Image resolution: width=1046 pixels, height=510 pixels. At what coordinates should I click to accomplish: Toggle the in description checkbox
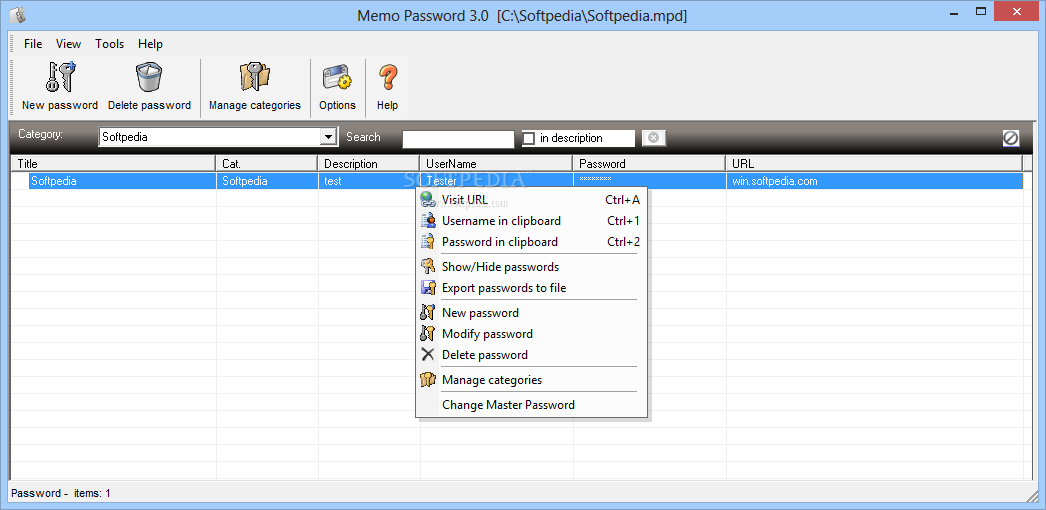pyautogui.click(x=528, y=138)
